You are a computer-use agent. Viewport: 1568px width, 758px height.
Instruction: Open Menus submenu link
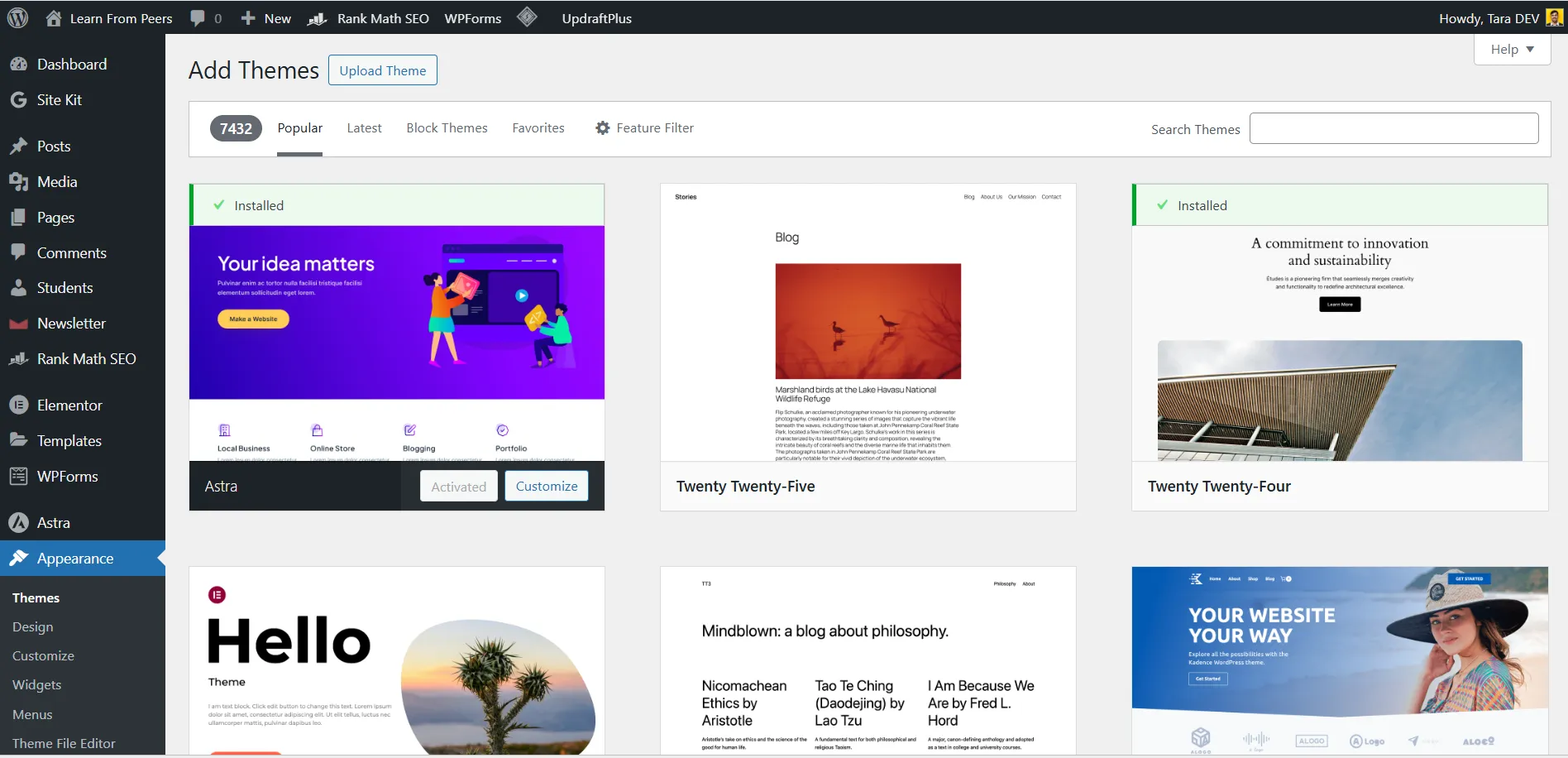point(32,714)
